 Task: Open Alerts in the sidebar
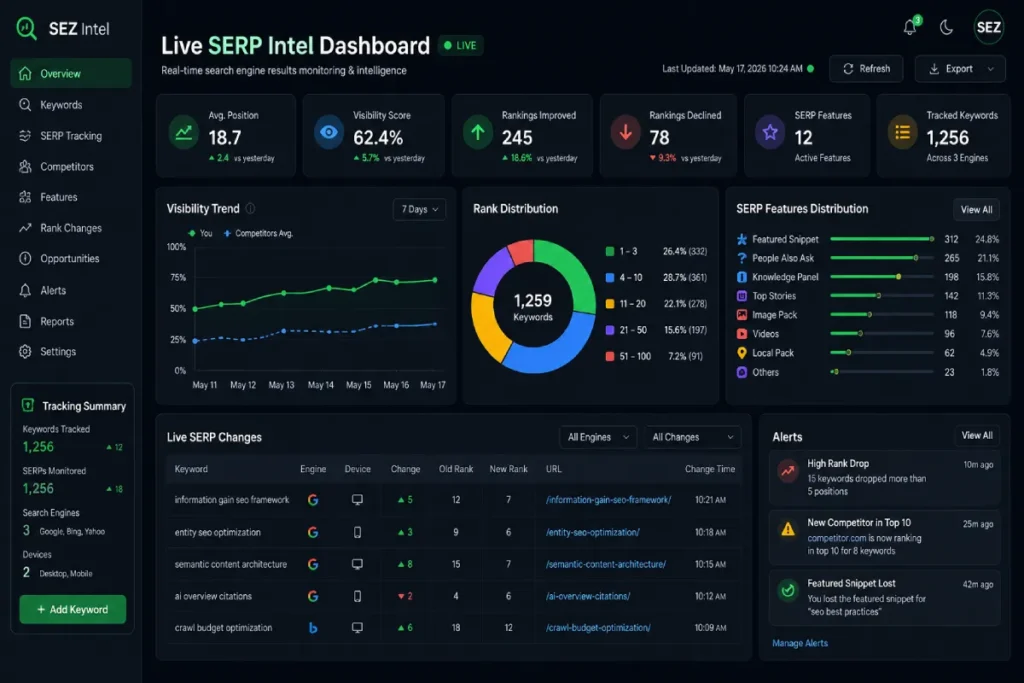(x=71, y=291)
